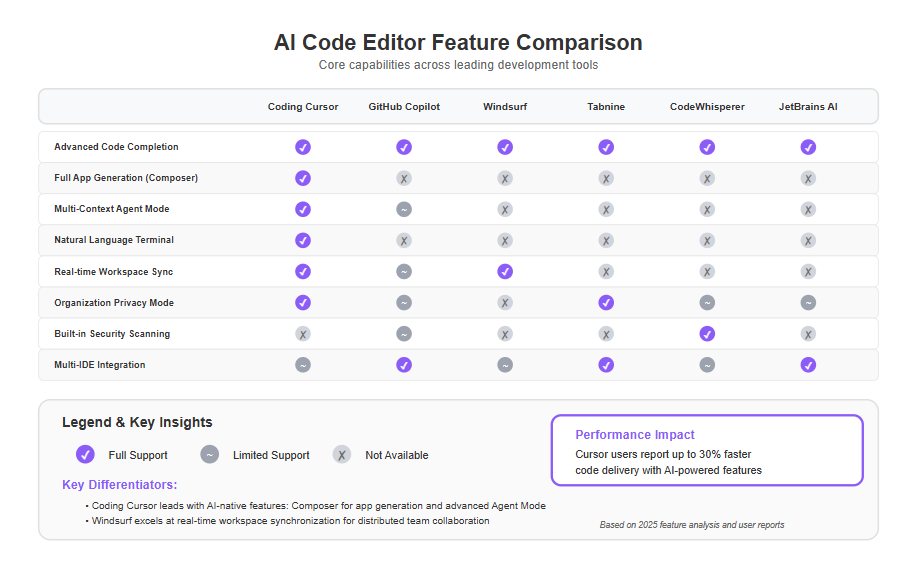Click Coding Cursor checkmark for Natural Language Terminal
923x580 pixels.
coord(303,240)
